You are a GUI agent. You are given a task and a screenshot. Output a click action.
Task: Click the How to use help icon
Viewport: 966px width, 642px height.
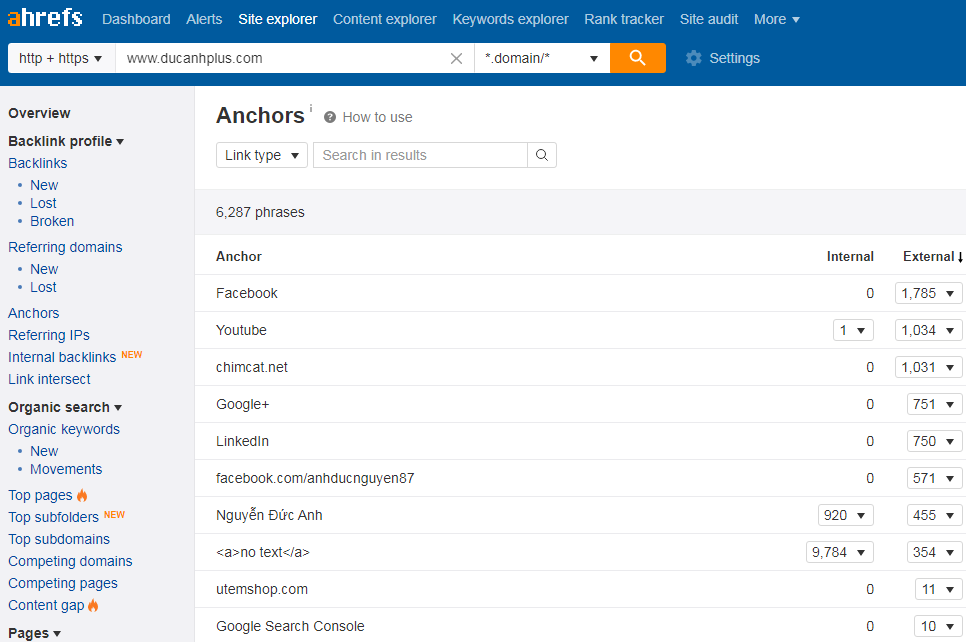click(330, 117)
